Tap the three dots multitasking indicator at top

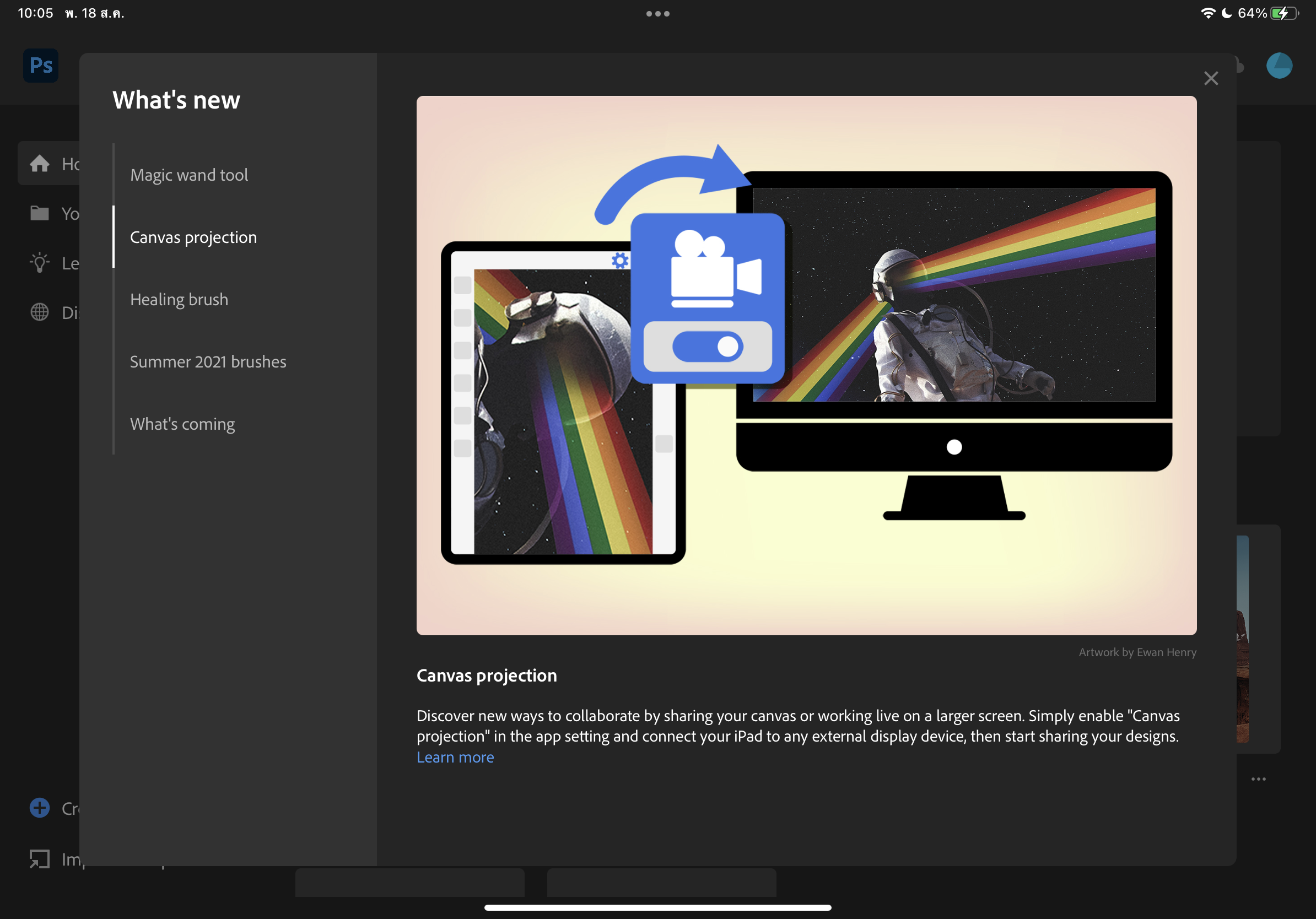point(657,14)
